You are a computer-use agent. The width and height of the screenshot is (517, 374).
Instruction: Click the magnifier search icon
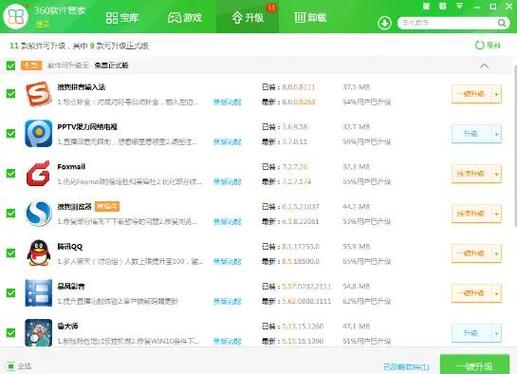(502, 23)
